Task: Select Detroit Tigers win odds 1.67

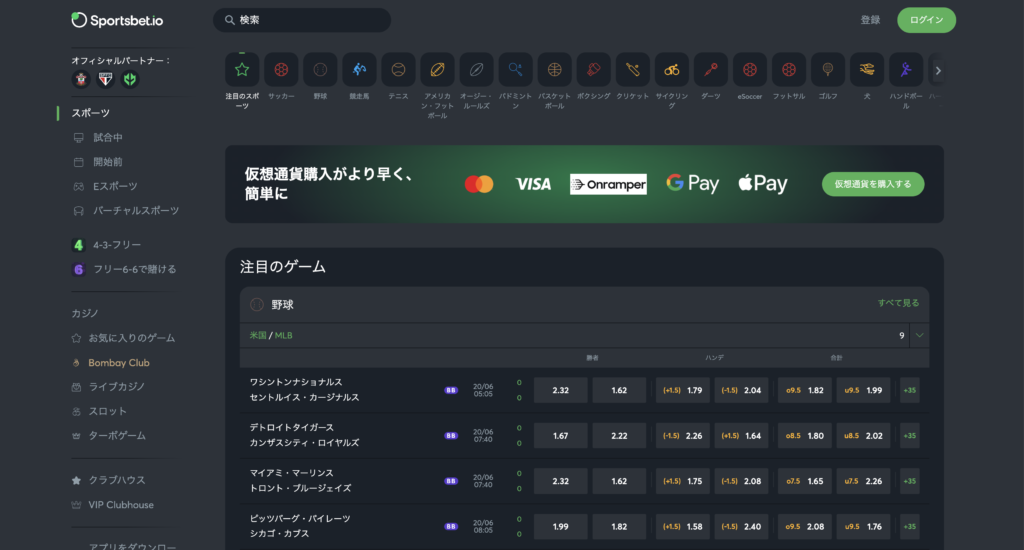Action: [x=560, y=436]
